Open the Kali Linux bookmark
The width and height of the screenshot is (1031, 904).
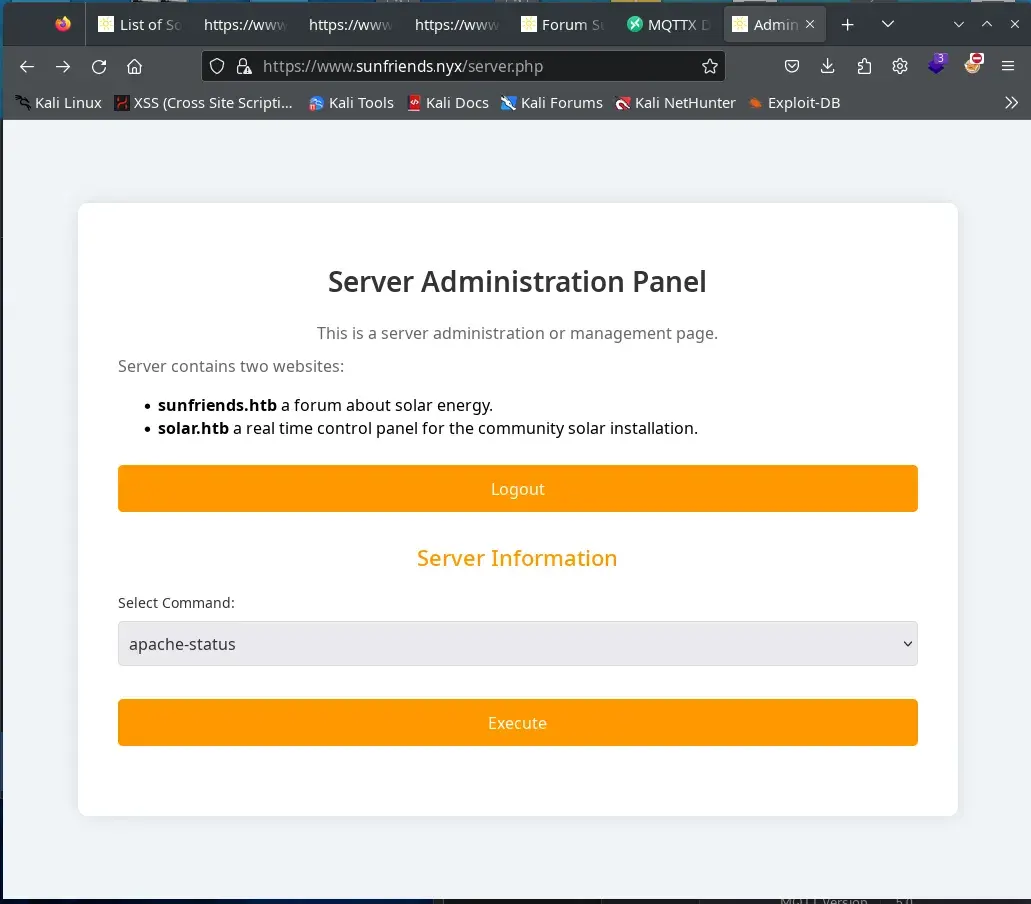[59, 103]
